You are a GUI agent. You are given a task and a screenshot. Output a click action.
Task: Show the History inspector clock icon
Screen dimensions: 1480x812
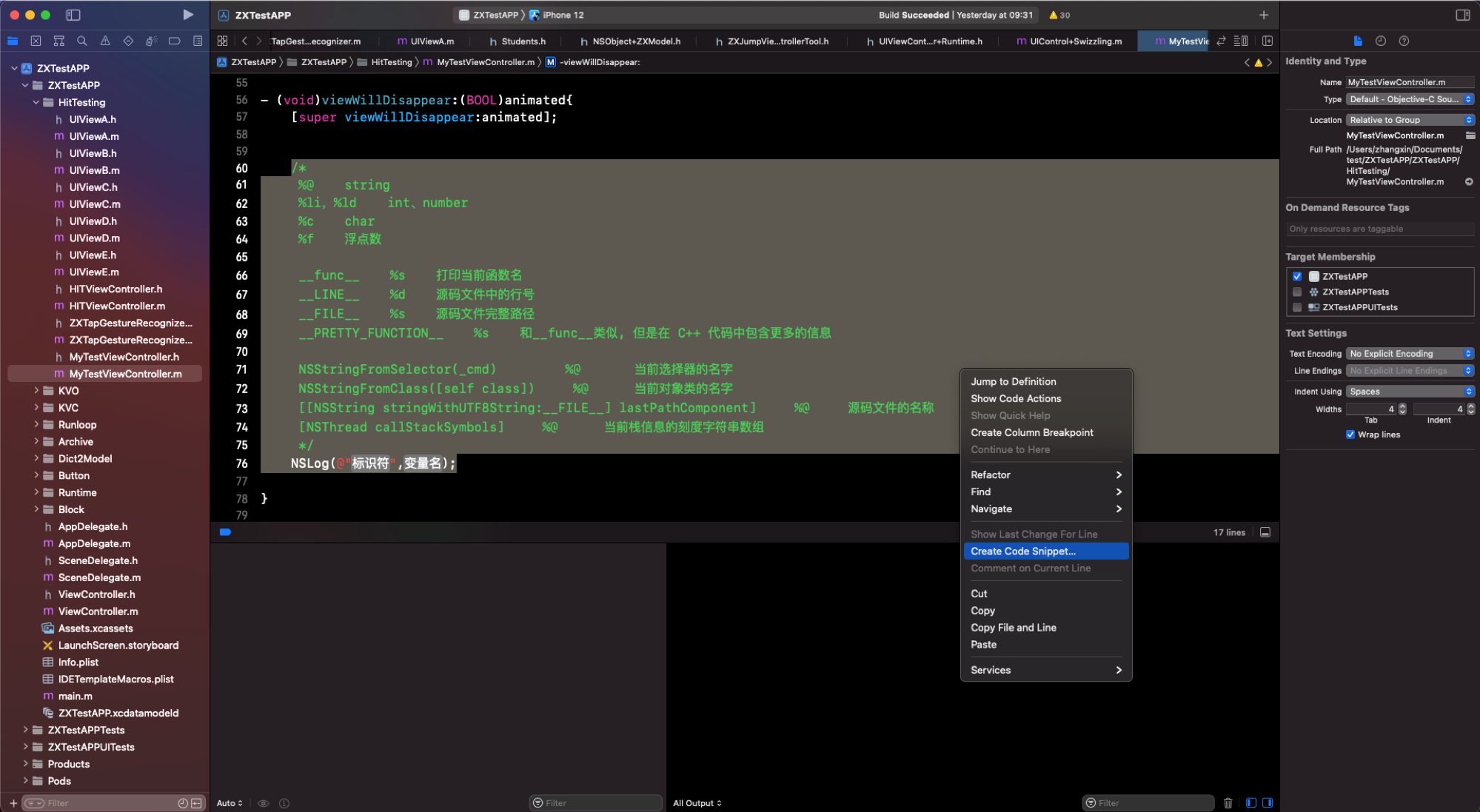click(x=1380, y=41)
